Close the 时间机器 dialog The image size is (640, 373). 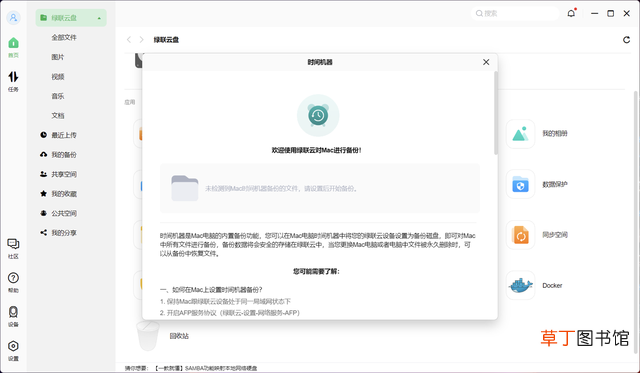click(x=486, y=62)
